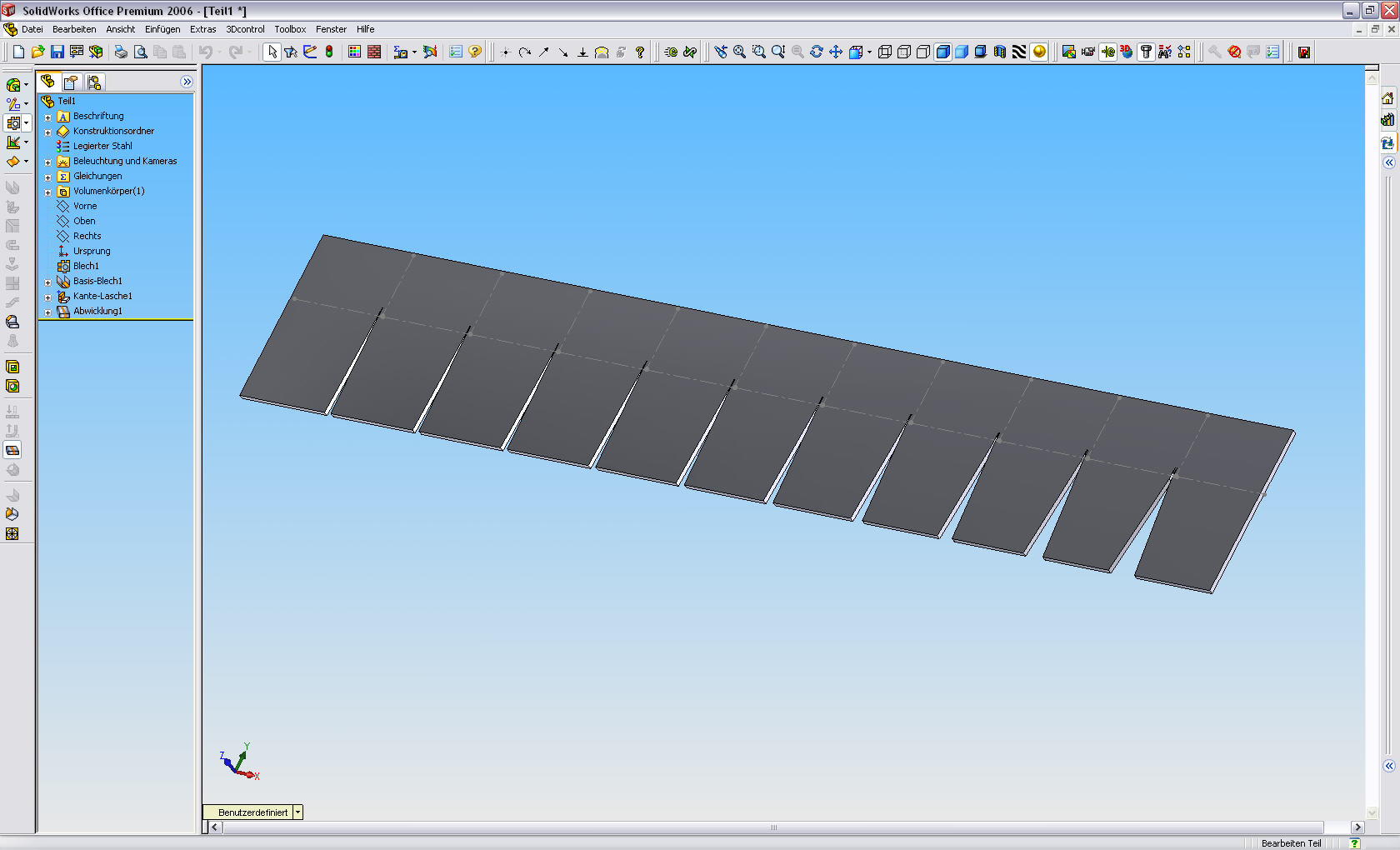Activate the Select cursor tool
Viewport: 1400px width, 850px height.
click(272, 52)
